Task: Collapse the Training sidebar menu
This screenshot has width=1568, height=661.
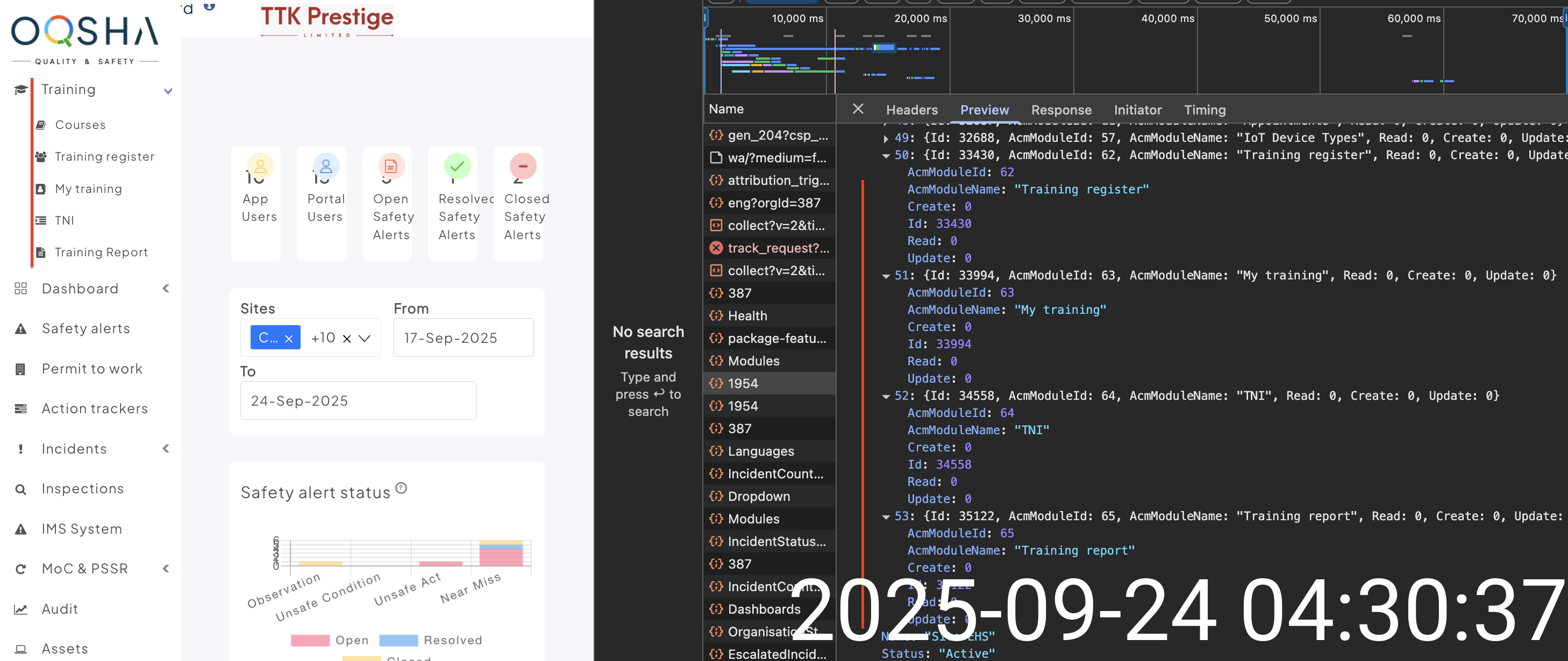Action: point(168,91)
